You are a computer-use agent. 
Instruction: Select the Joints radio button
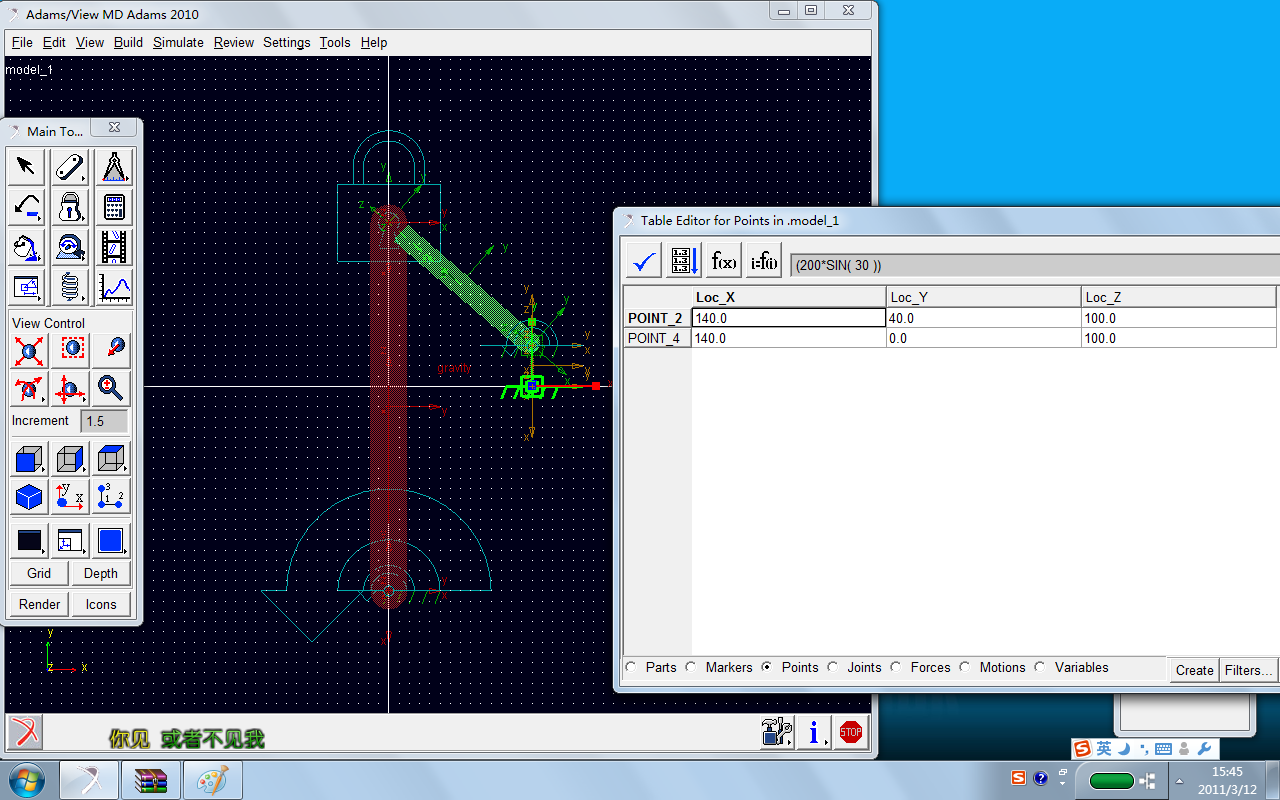coord(834,667)
